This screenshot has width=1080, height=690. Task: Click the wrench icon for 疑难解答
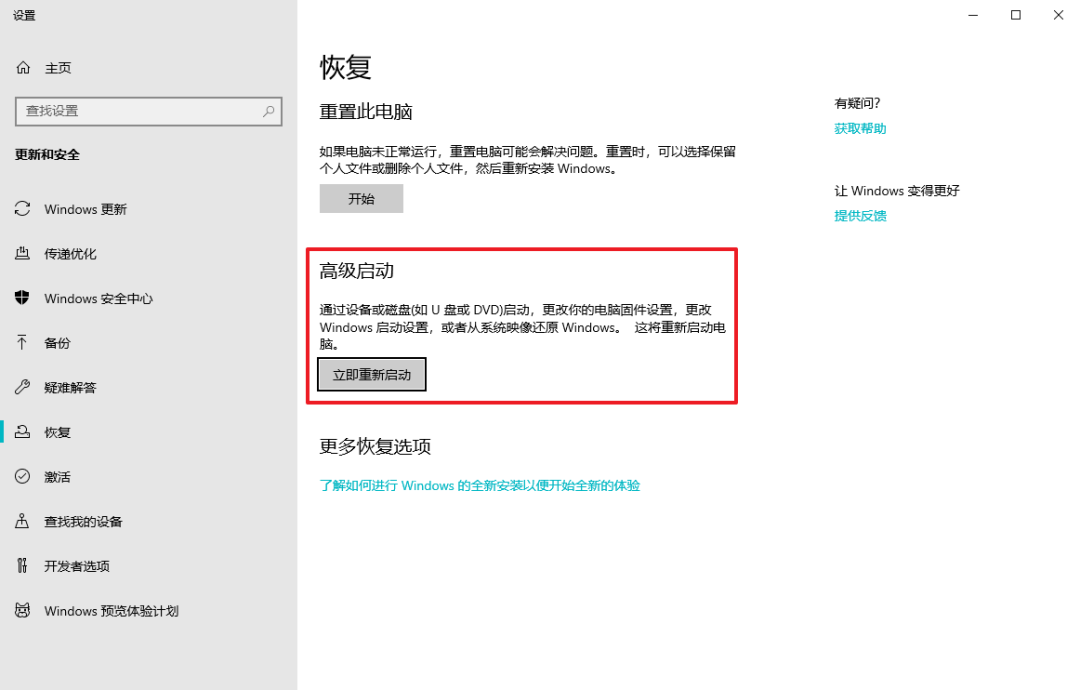pyautogui.click(x=23, y=387)
